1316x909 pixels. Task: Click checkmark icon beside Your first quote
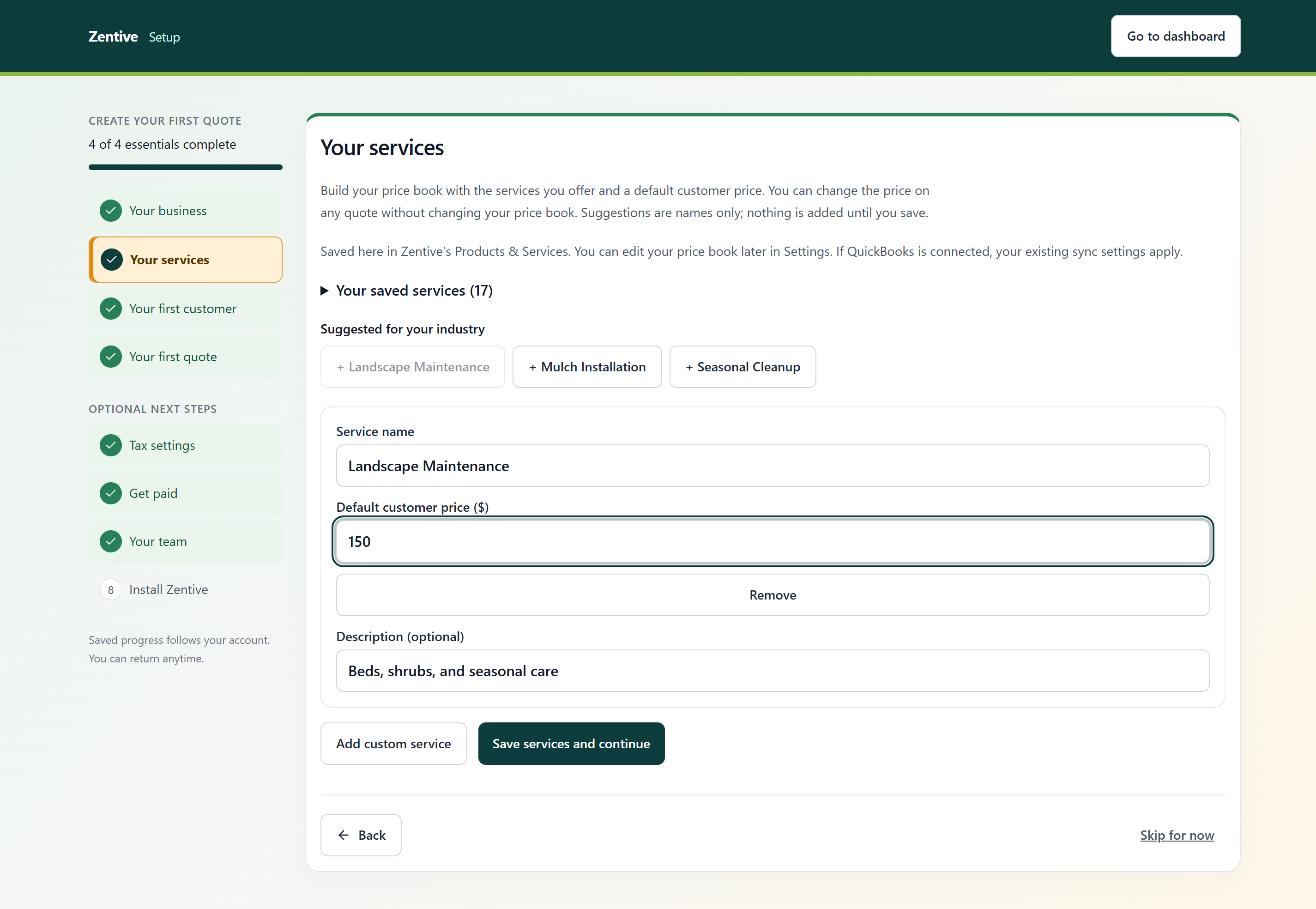click(110, 357)
